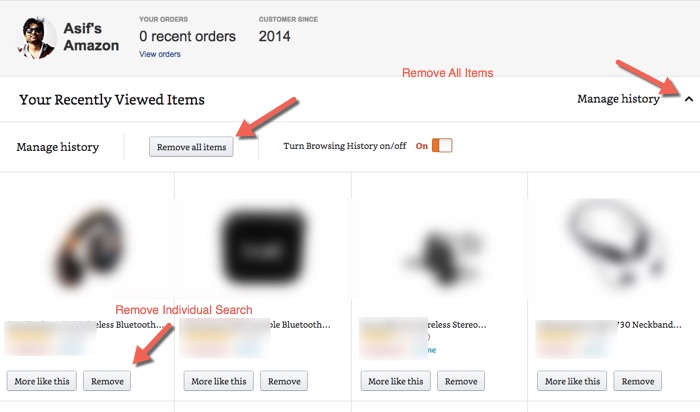The image size is (700, 412).
Task: Show more like the Neckband item
Action: click(572, 381)
